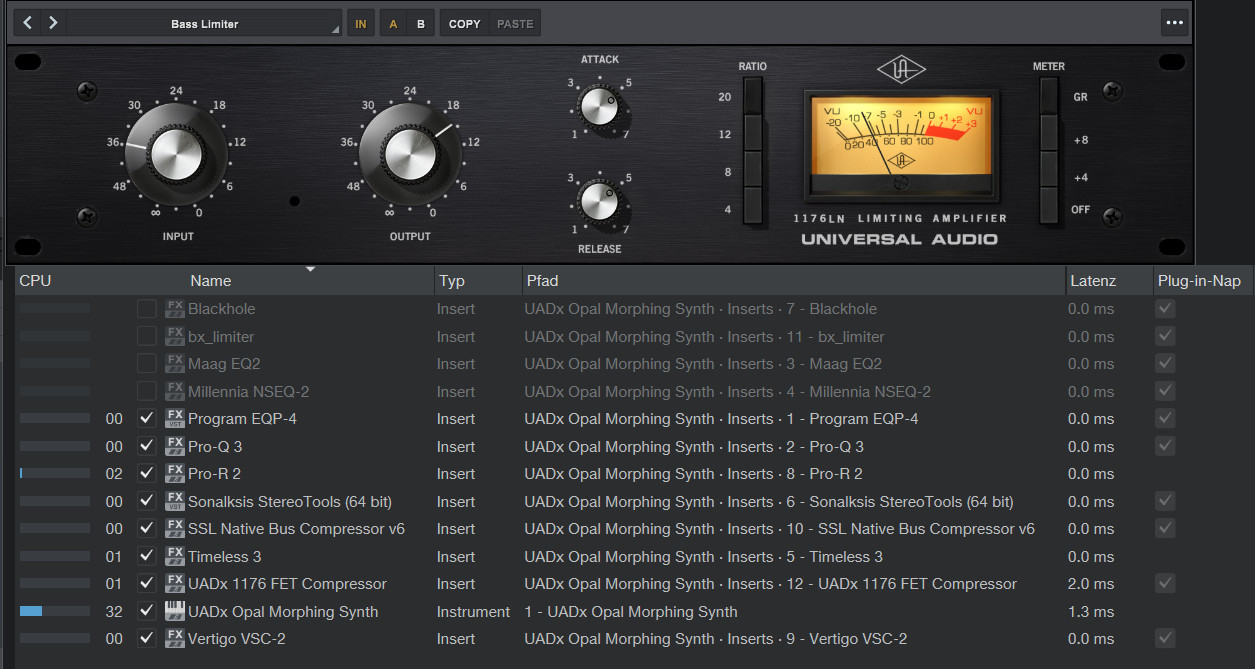Screen dimensions: 1255x669
Task: Sort by the CPU column header
Action: coord(36,281)
